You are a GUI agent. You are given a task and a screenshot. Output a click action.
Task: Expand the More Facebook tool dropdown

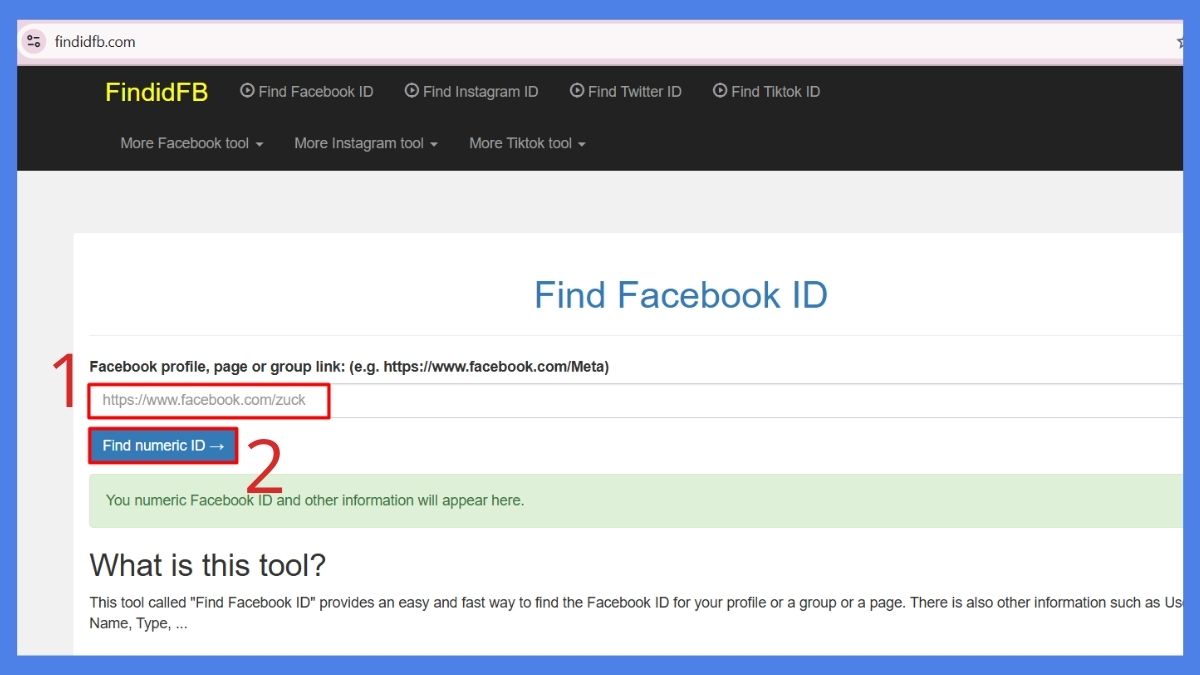[x=190, y=143]
